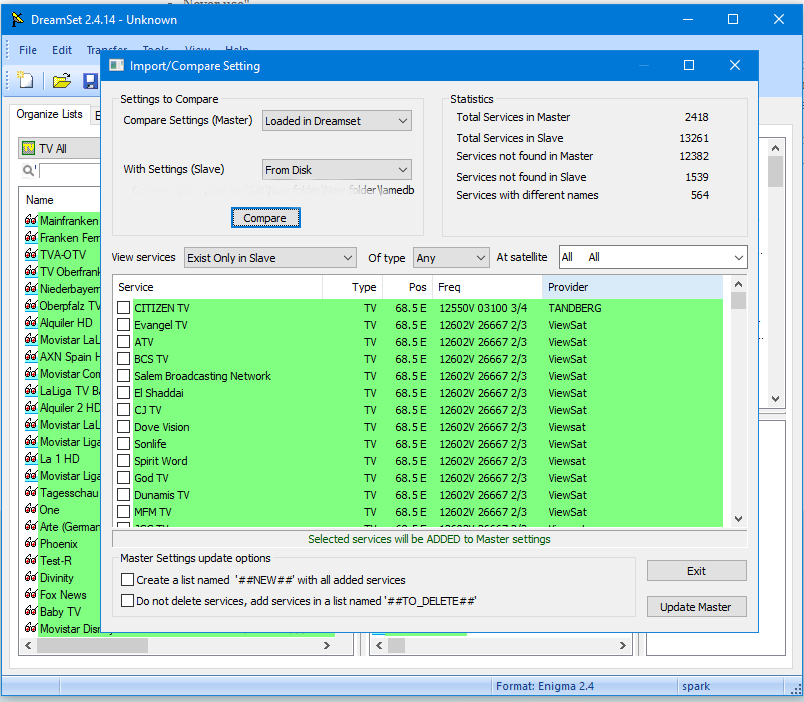804x702 pixels.
Task: Click the Compare button
Action: [x=266, y=218]
